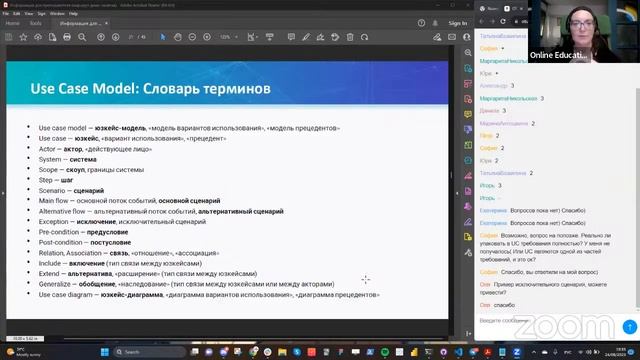
Task: Click chat message about 'Пример исключительного сценария'
Action: click(543, 288)
